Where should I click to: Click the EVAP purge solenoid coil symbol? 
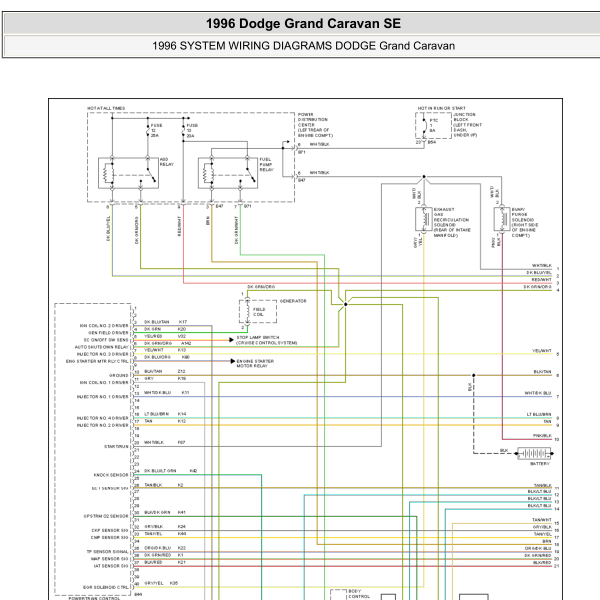(502, 219)
